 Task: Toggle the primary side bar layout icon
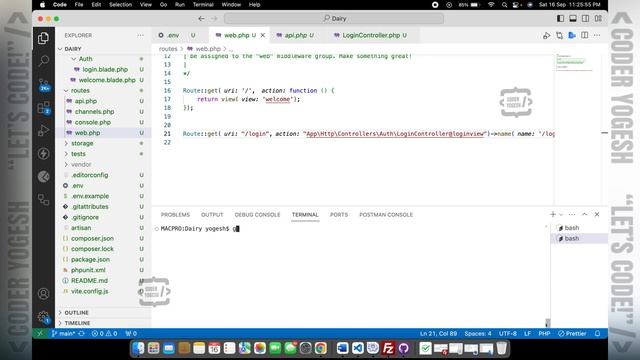pyautogui.click(x=560, y=18)
